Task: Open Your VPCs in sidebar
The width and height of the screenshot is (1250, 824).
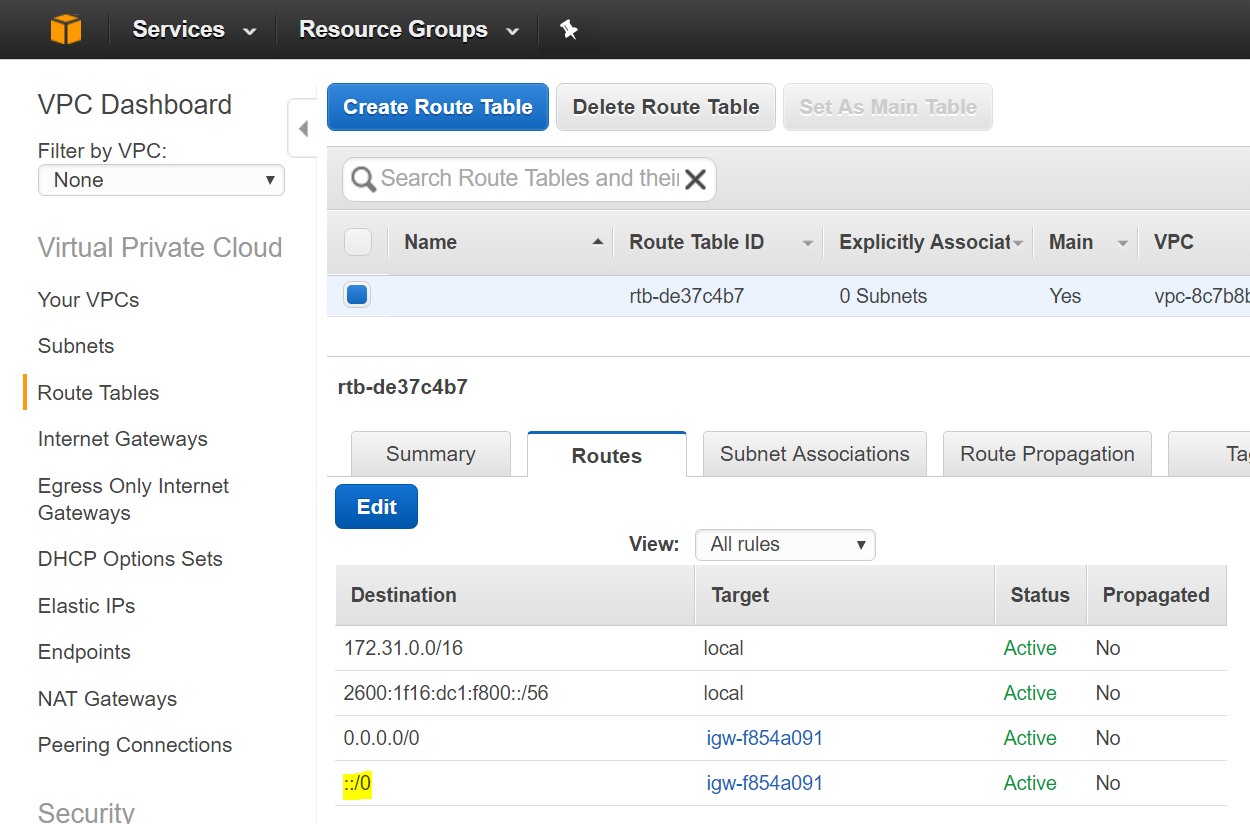Action: tap(88, 300)
